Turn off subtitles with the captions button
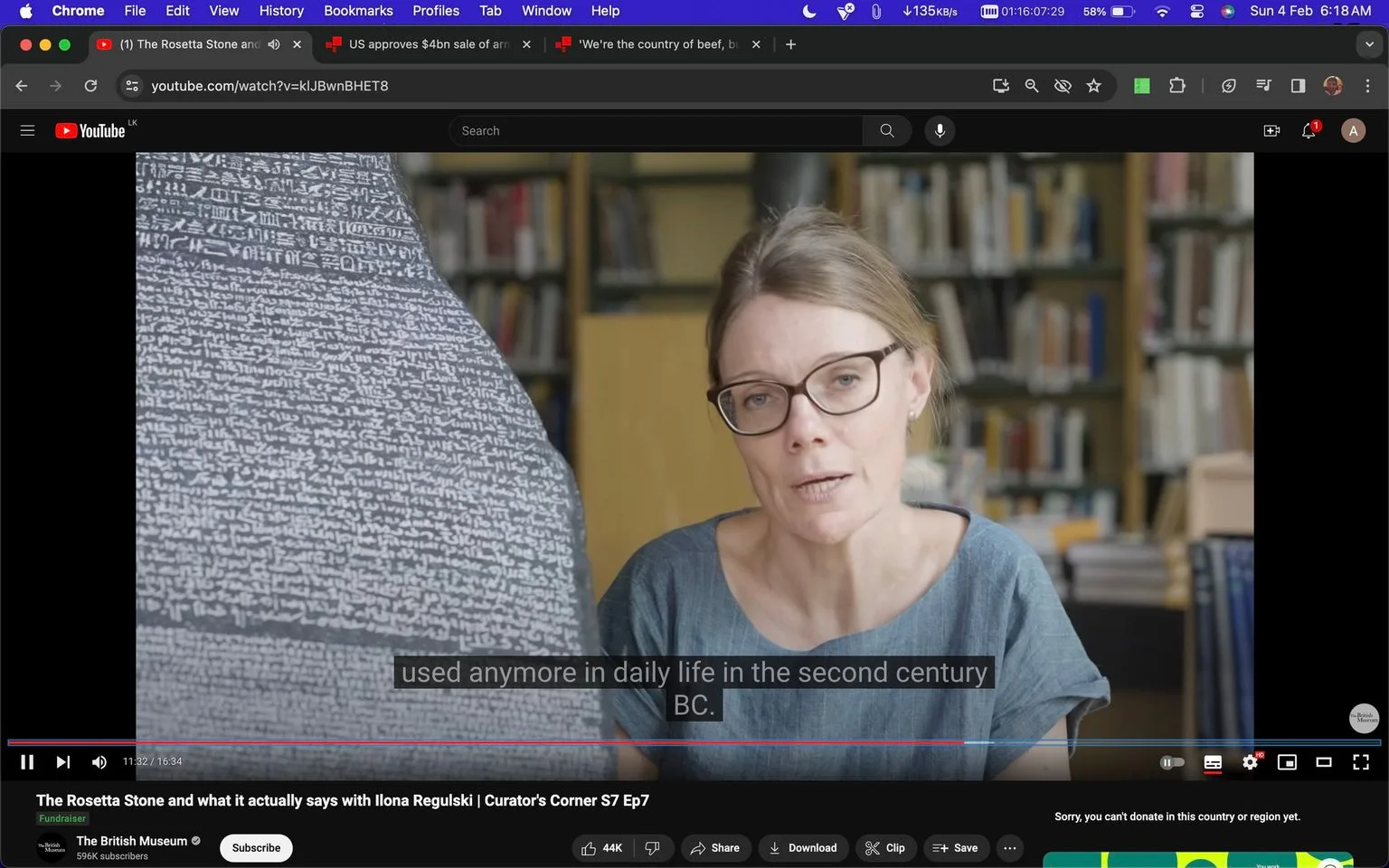The width and height of the screenshot is (1389, 868). click(x=1213, y=762)
